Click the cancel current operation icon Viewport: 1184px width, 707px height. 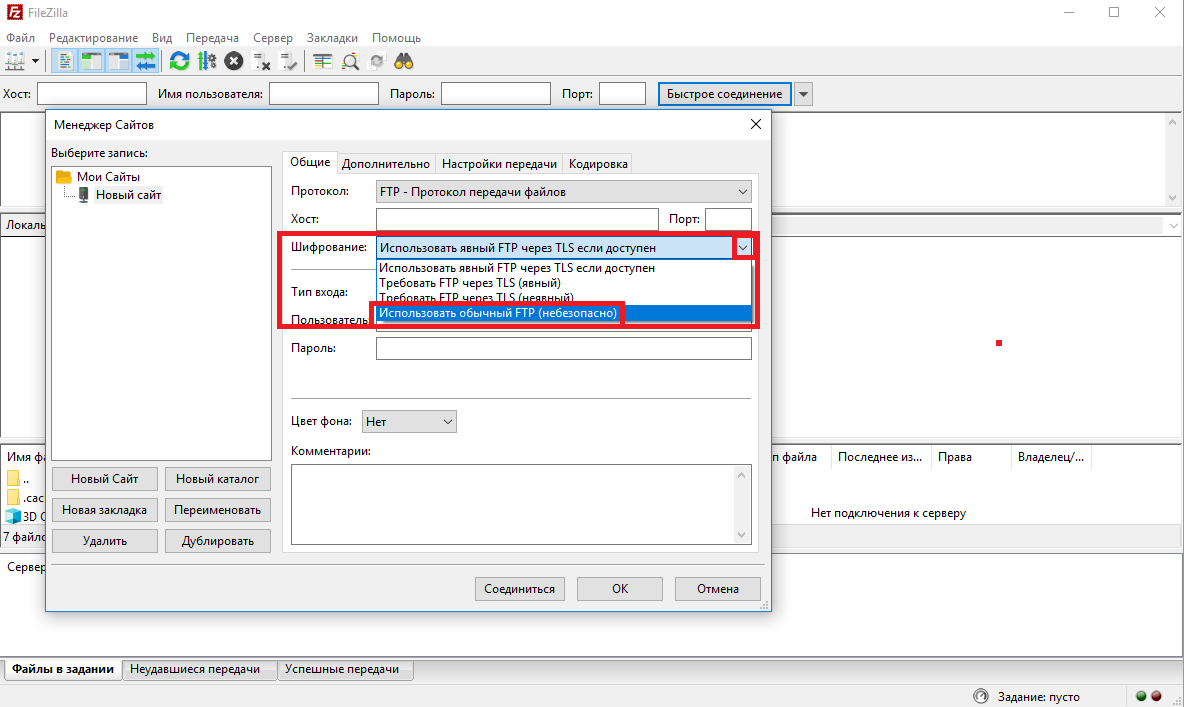(234, 61)
